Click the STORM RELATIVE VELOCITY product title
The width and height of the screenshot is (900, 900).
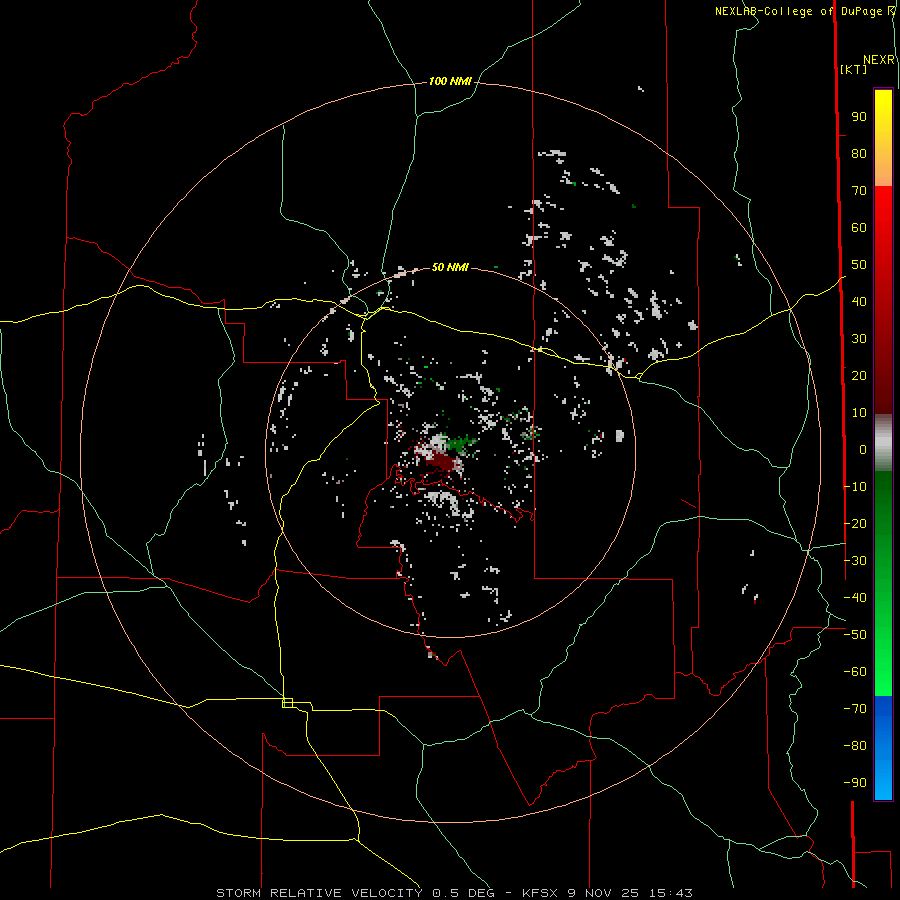(319, 893)
